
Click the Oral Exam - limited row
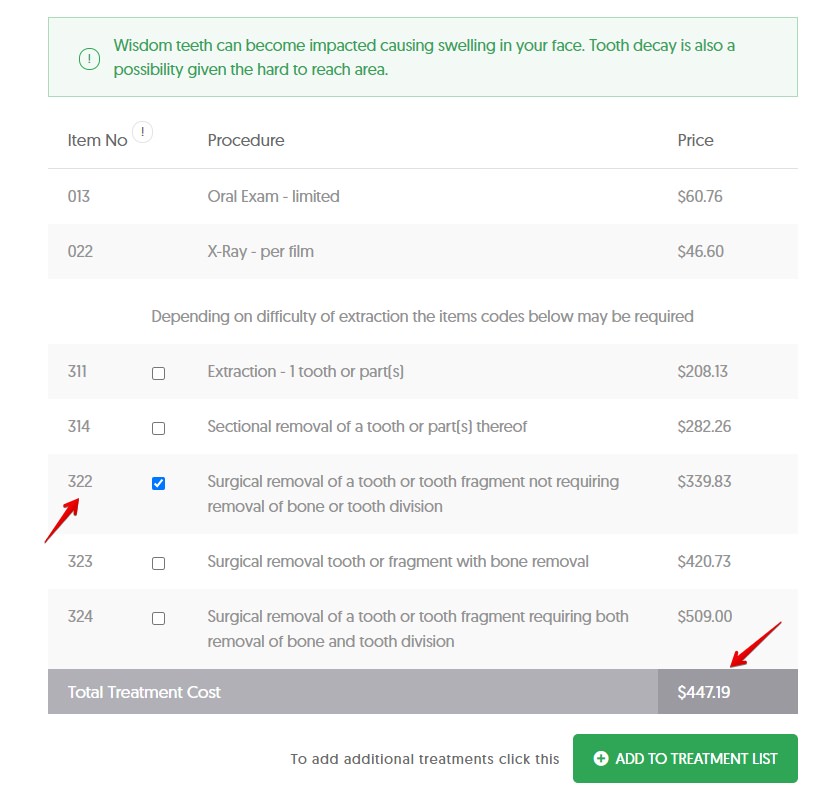tap(423, 196)
